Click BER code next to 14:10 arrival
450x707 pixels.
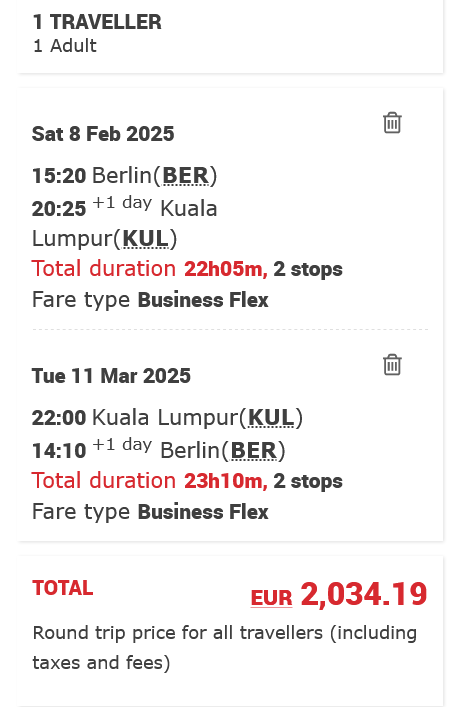254,450
